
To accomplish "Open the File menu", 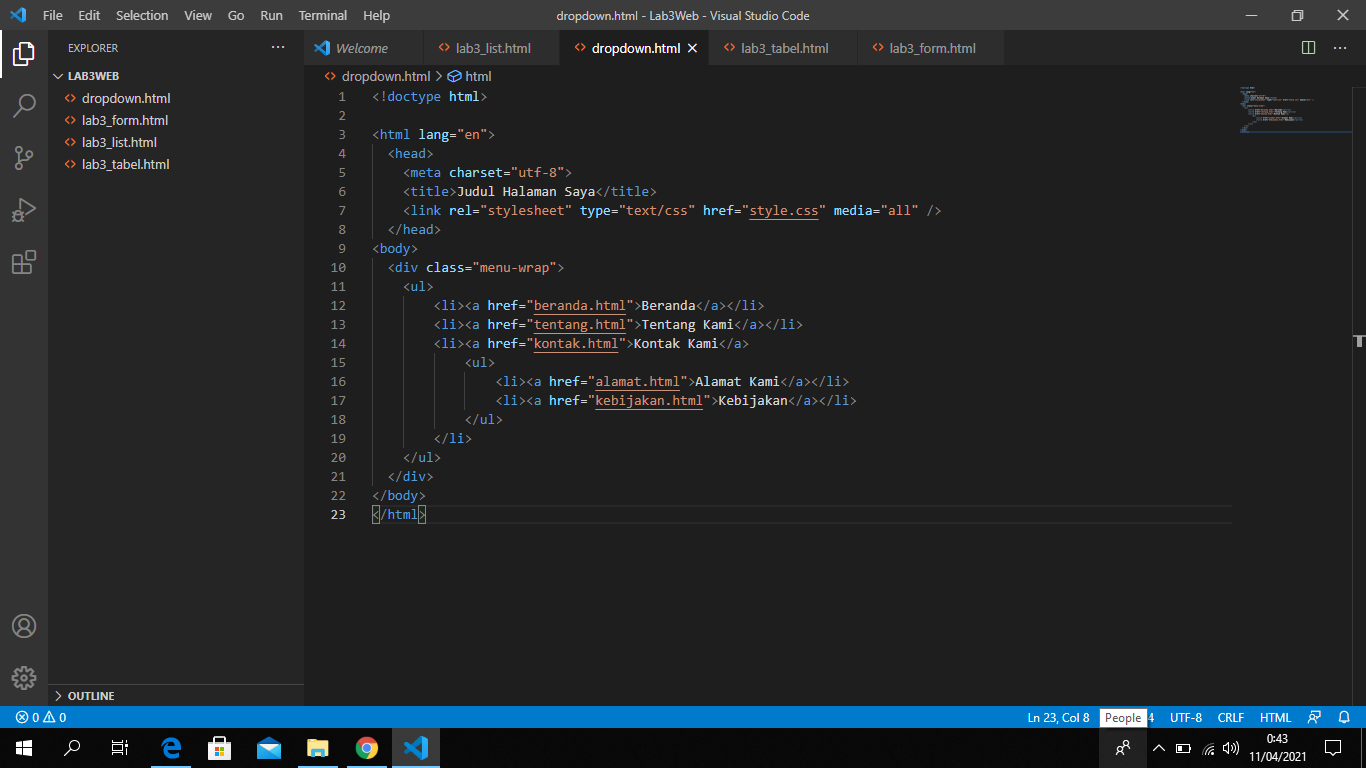I will (53, 16).
